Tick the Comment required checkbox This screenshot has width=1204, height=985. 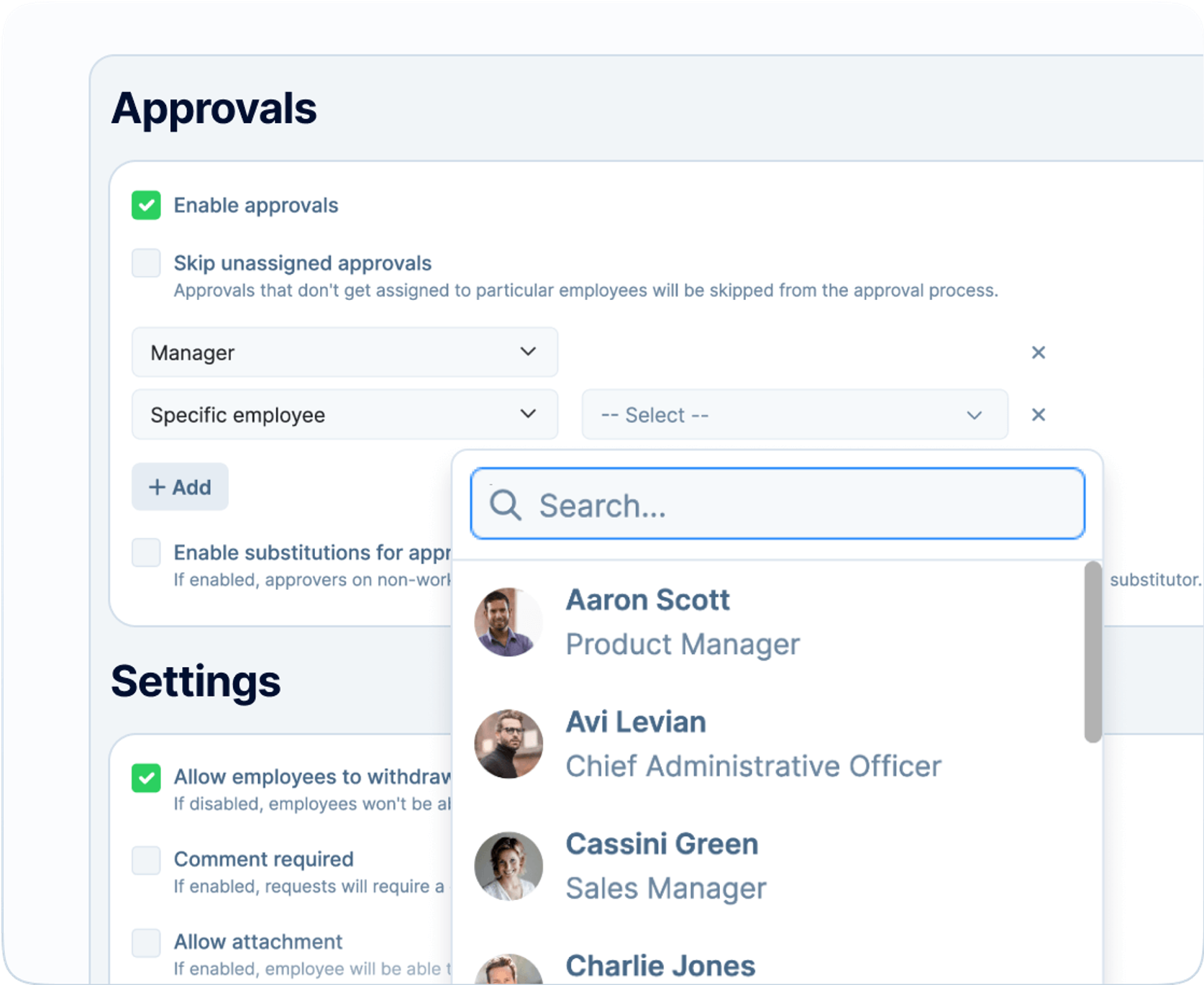[x=146, y=860]
